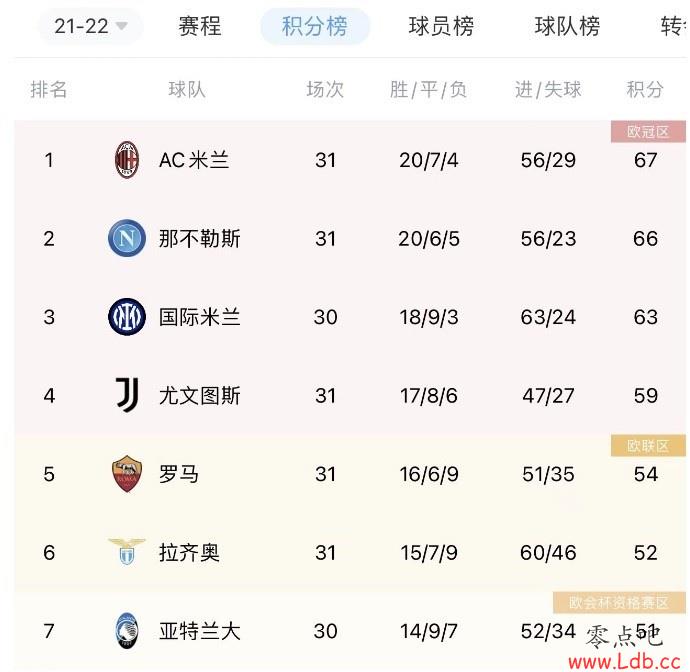Select the 拉齐奥 team row
Image resolution: width=690 pixels, height=672 pixels.
coord(350,552)
